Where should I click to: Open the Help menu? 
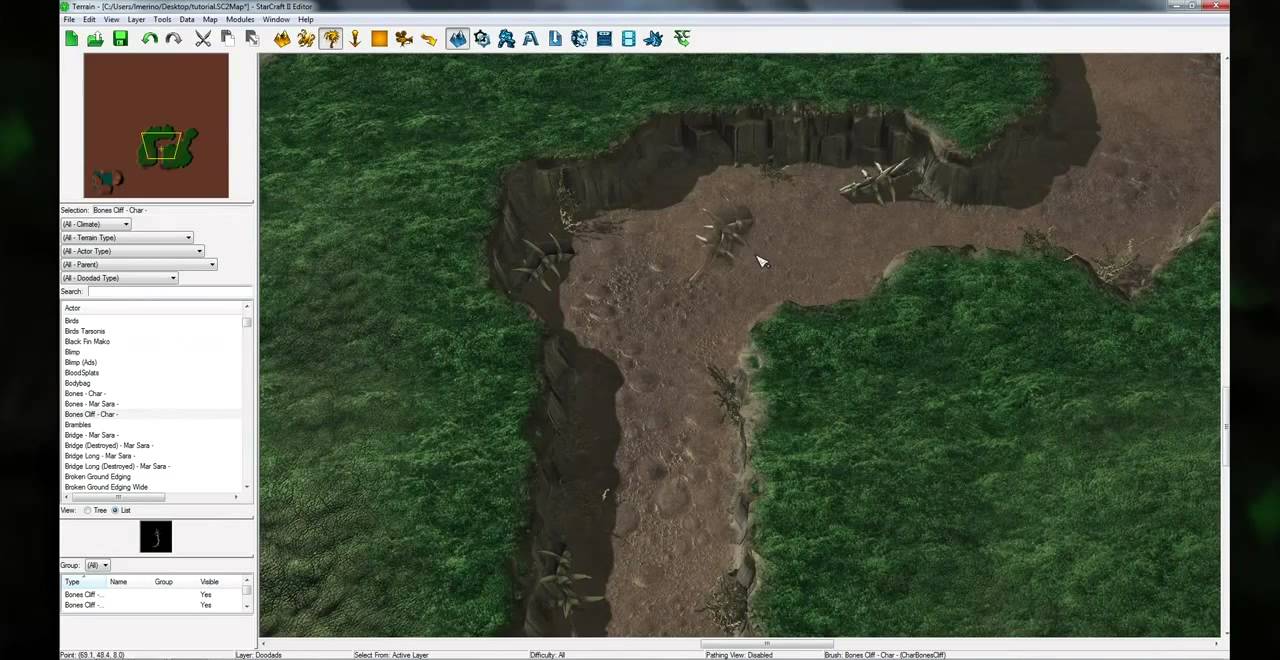point(305,20)
